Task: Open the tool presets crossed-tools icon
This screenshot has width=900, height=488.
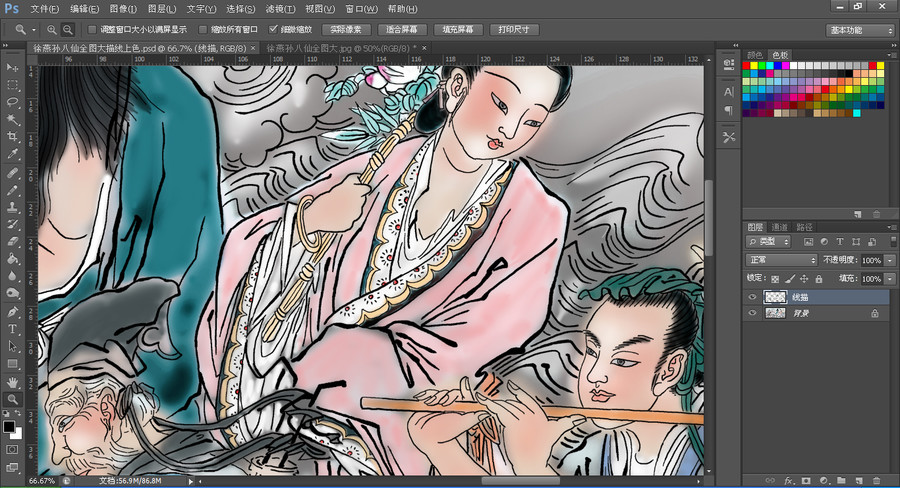Action: coord(729,137)
